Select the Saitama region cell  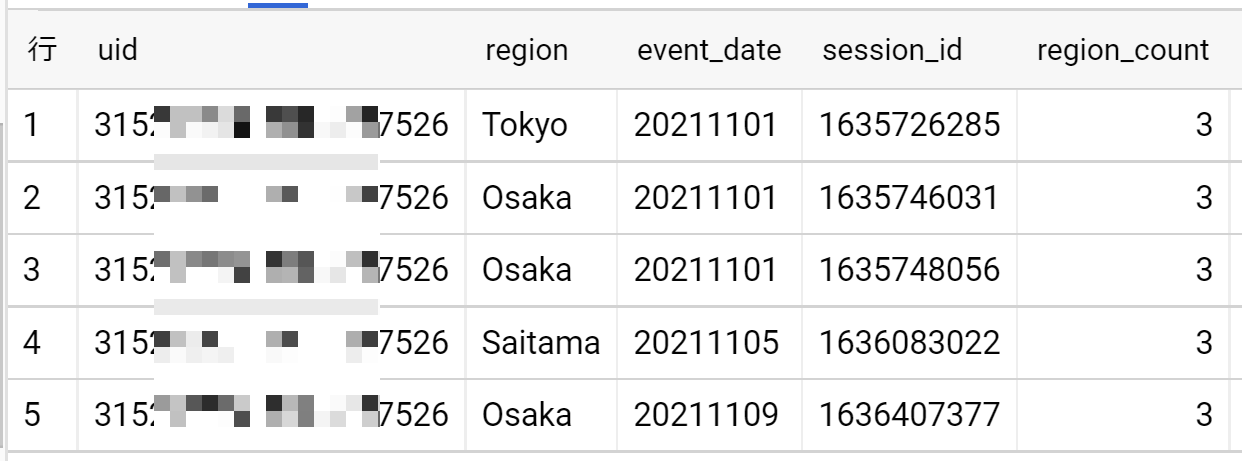pyautogui.click(x=541, y=343)
